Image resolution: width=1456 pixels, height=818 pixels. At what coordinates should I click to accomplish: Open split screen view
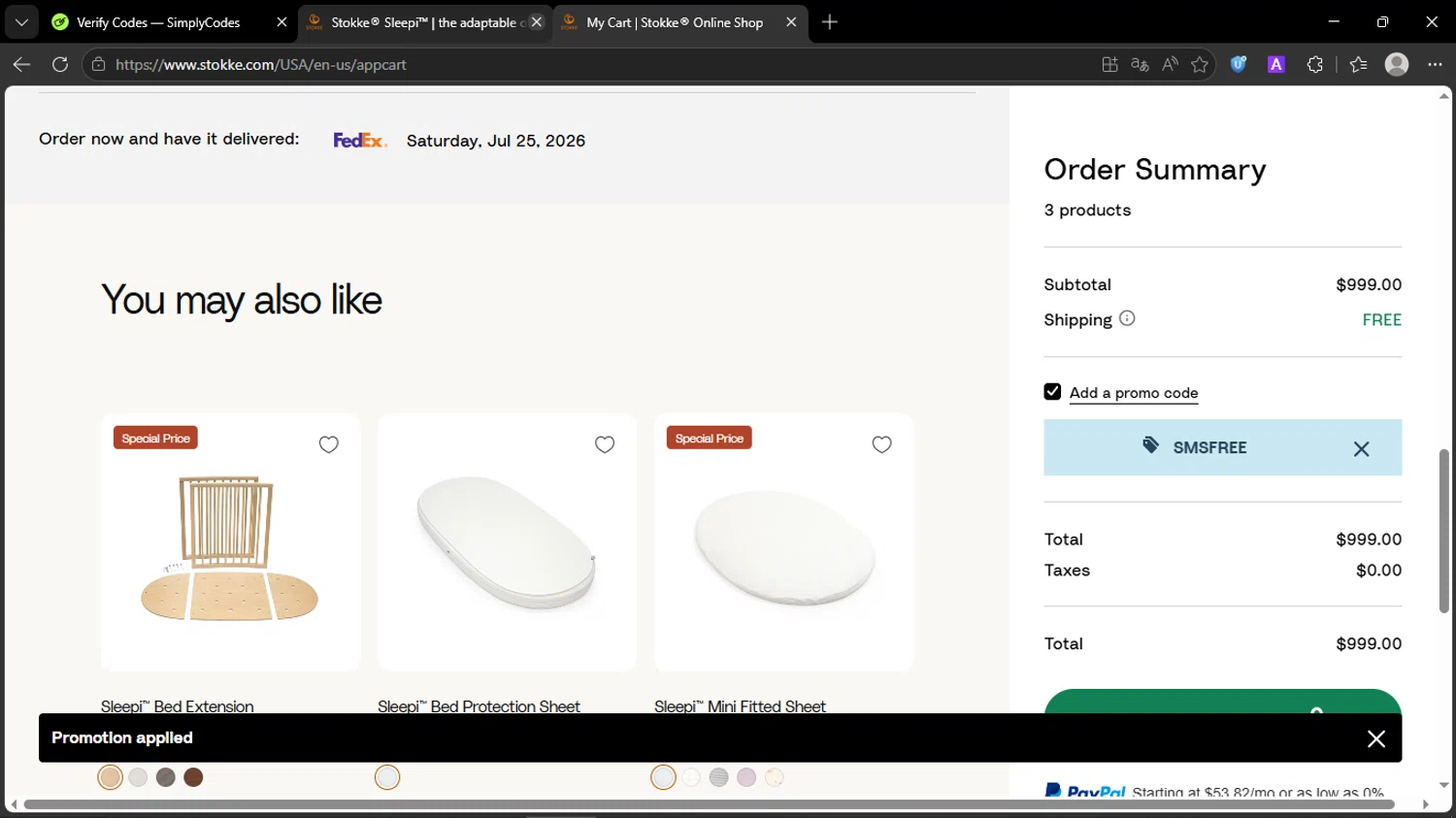coord(1110,64)
